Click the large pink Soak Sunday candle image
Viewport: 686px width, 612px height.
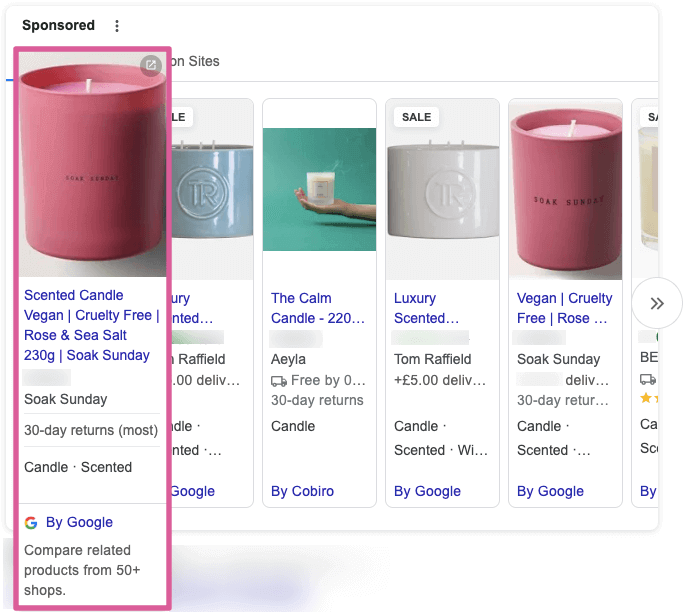pyautogui.click(x=92, y=164)
